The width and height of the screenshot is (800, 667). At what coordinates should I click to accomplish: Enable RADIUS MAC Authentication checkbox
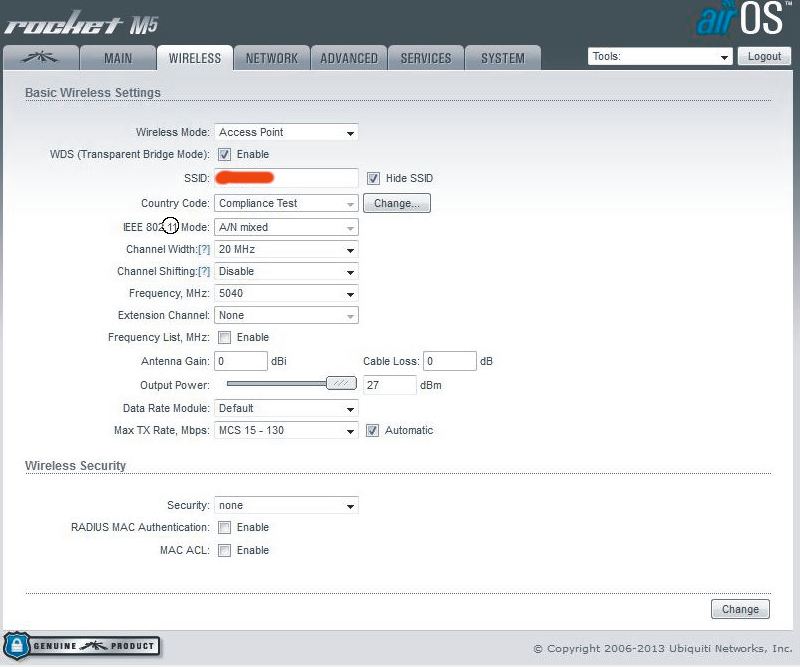224,527
